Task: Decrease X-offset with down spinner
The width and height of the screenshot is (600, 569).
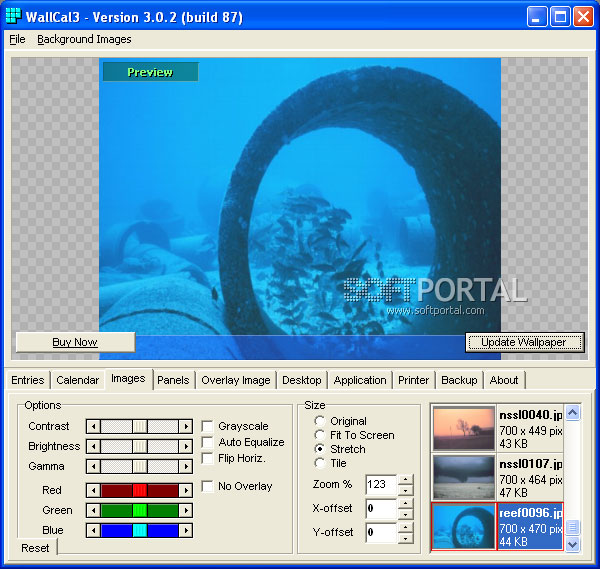Action: (406, 514)
